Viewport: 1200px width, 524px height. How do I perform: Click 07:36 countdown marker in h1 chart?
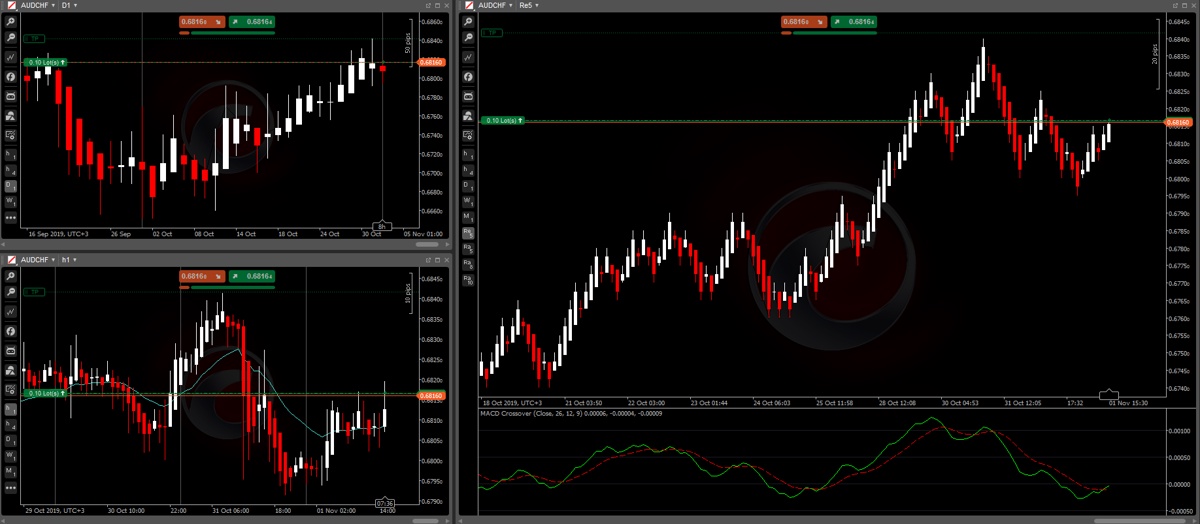pos(383,501)
